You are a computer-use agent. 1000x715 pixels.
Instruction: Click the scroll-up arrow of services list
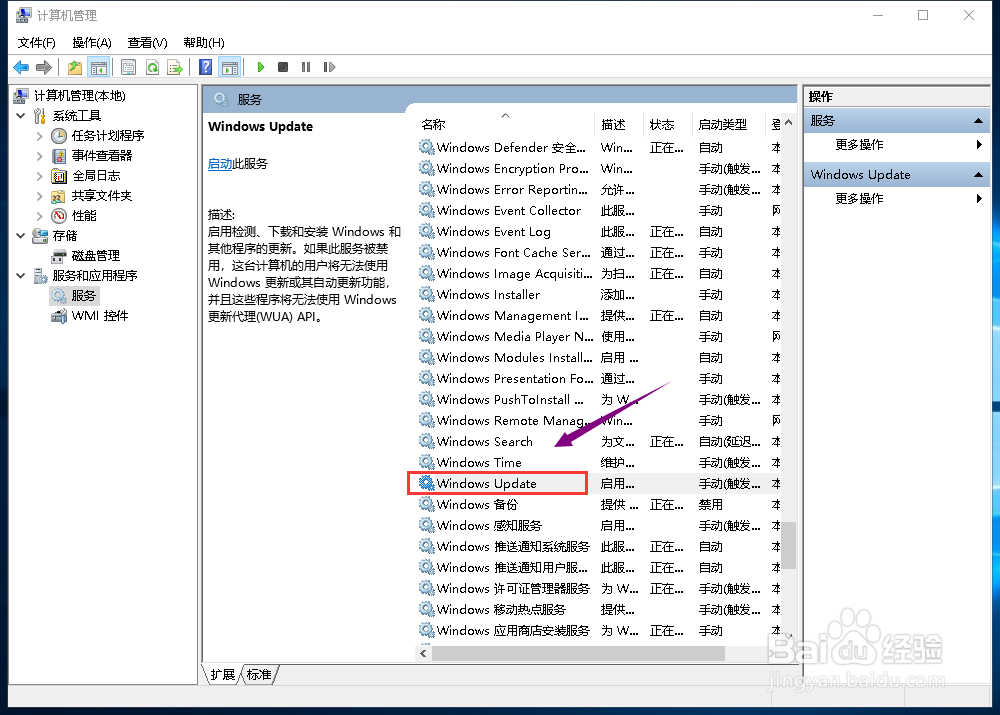(x=789, y=122)
